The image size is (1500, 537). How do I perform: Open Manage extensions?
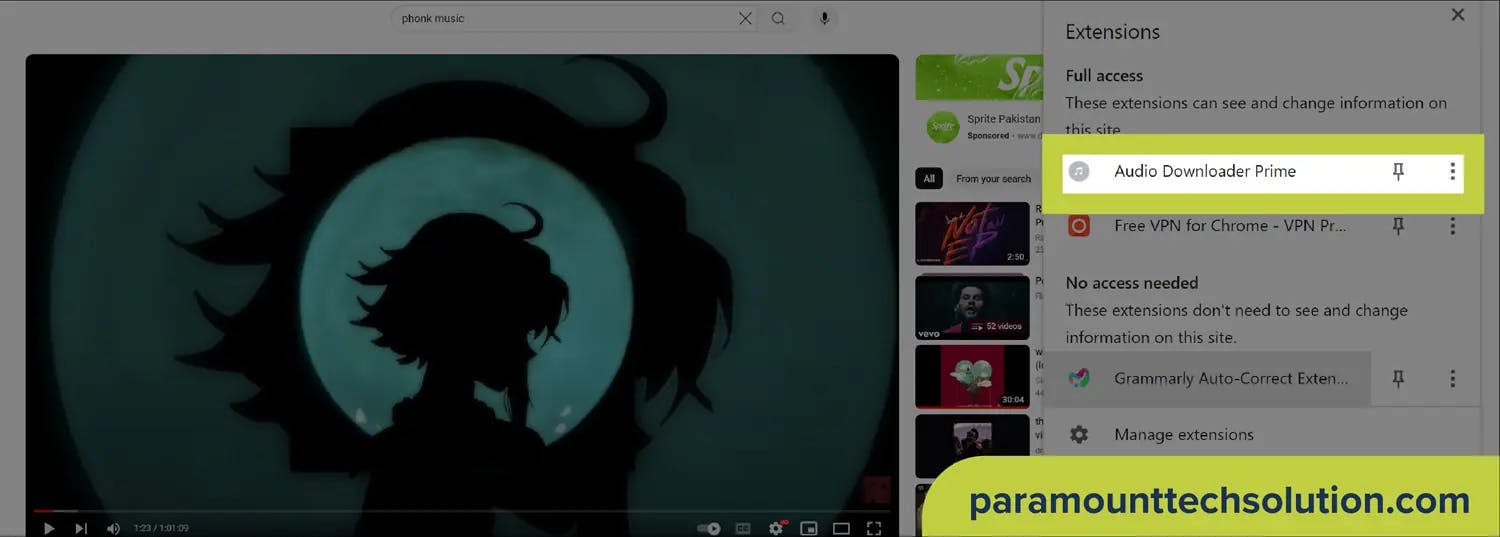(1183, 435)
